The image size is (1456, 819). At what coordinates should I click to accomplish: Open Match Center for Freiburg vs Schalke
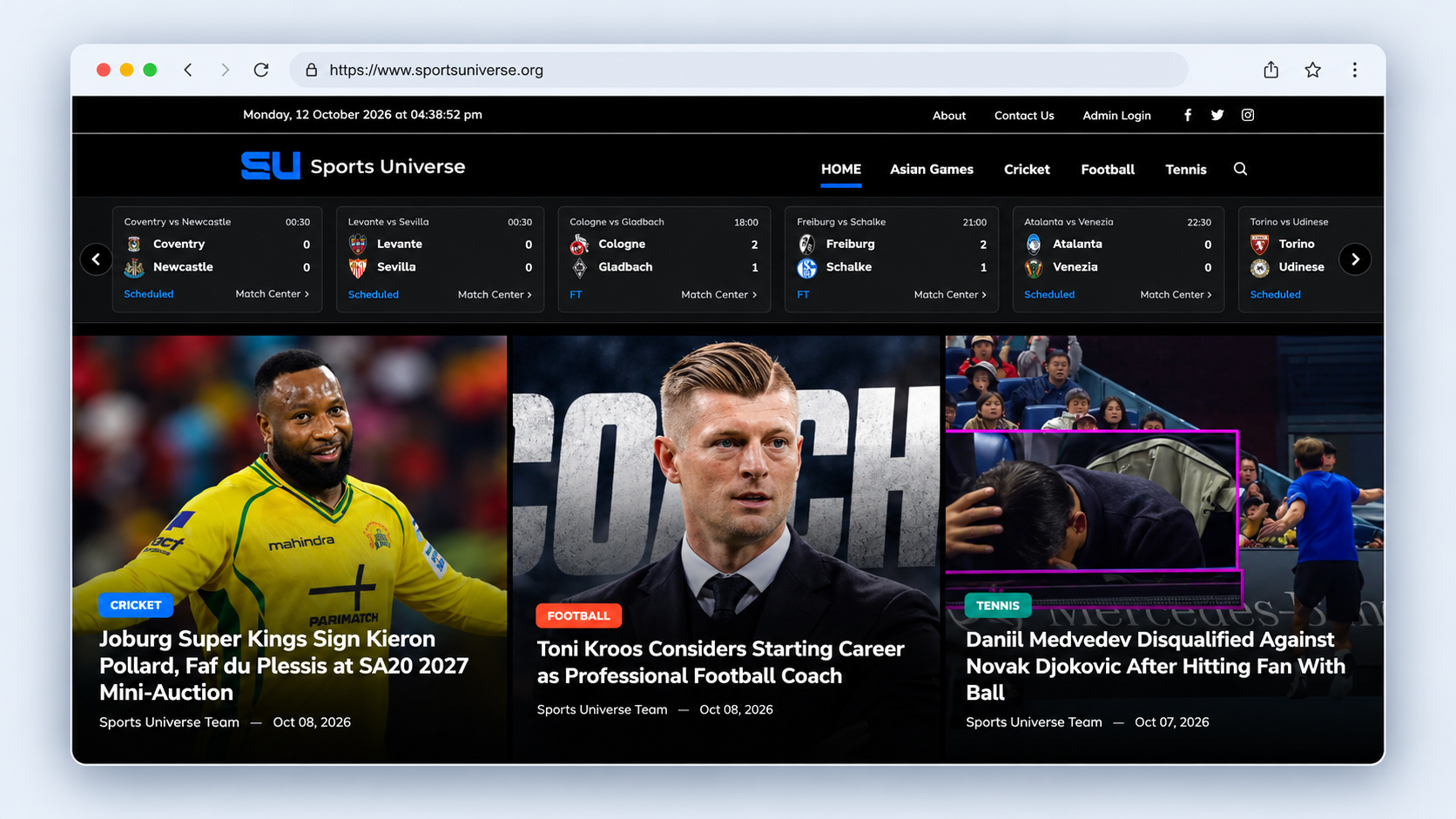950,294
